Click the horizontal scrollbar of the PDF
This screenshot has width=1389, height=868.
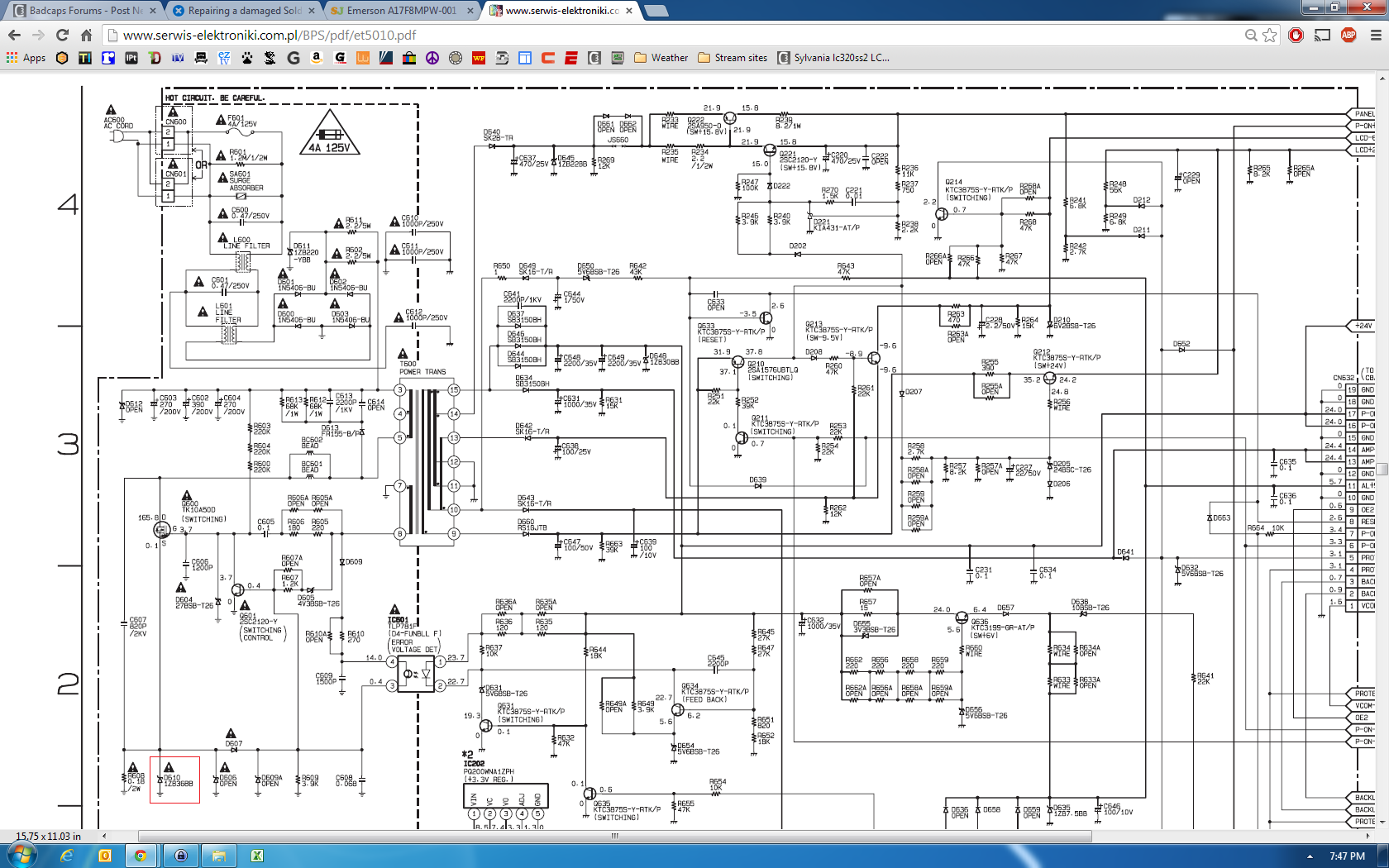click(x=614, y=836)
